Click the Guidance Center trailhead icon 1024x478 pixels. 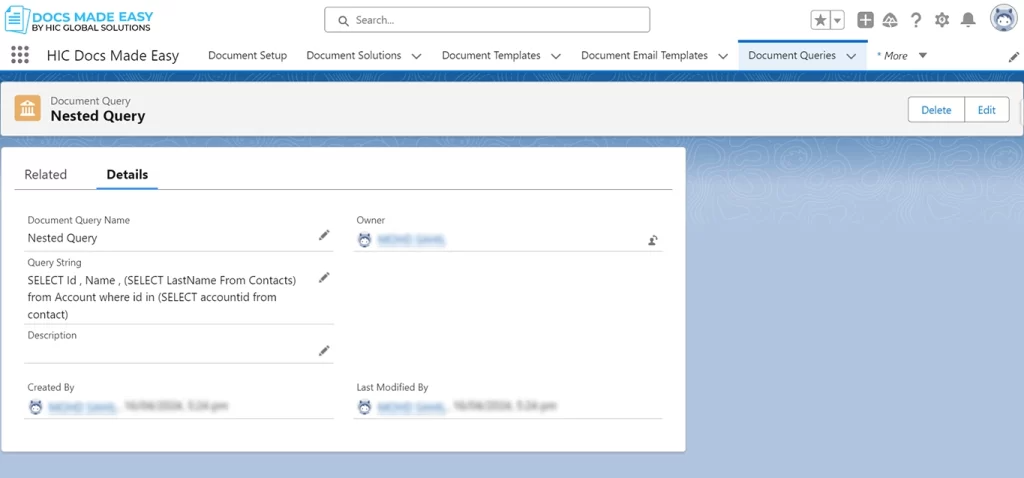[x=889, y=20]
